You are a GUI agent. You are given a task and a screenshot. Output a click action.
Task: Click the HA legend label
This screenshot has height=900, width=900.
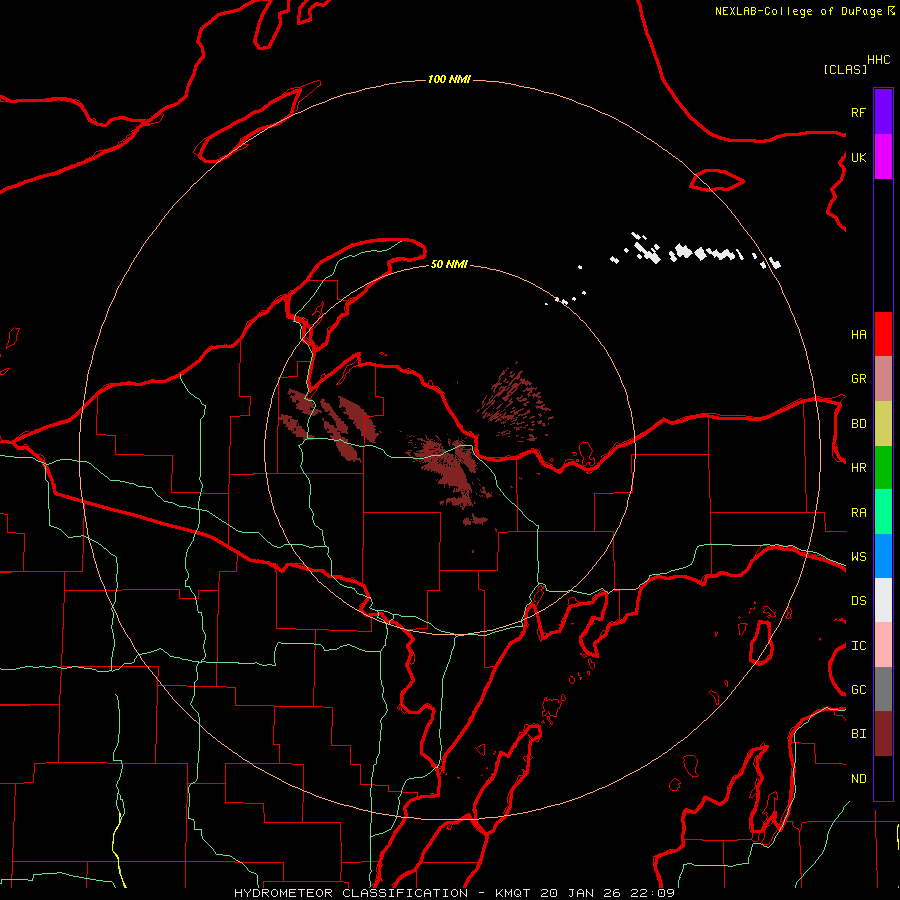tap(858, 334)
